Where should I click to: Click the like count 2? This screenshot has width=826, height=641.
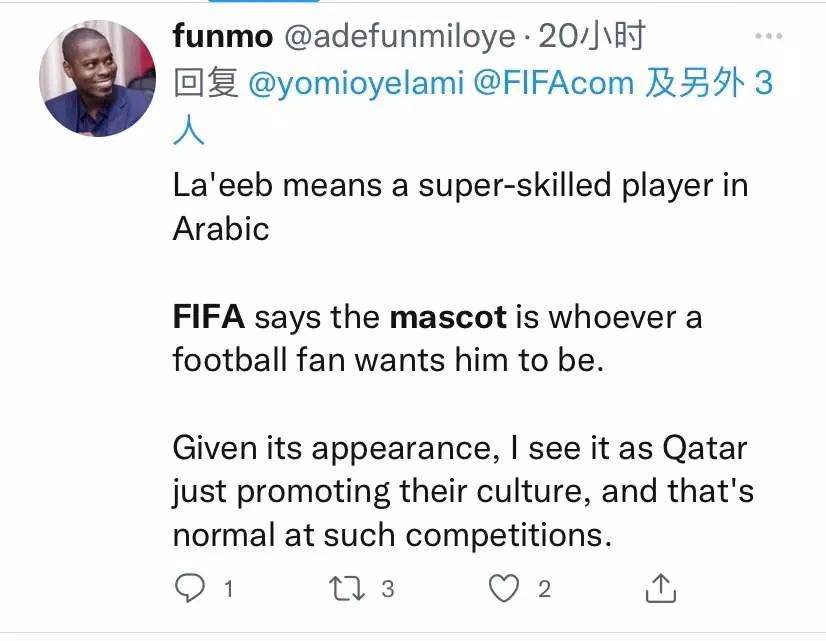click(x=545, y=589)
